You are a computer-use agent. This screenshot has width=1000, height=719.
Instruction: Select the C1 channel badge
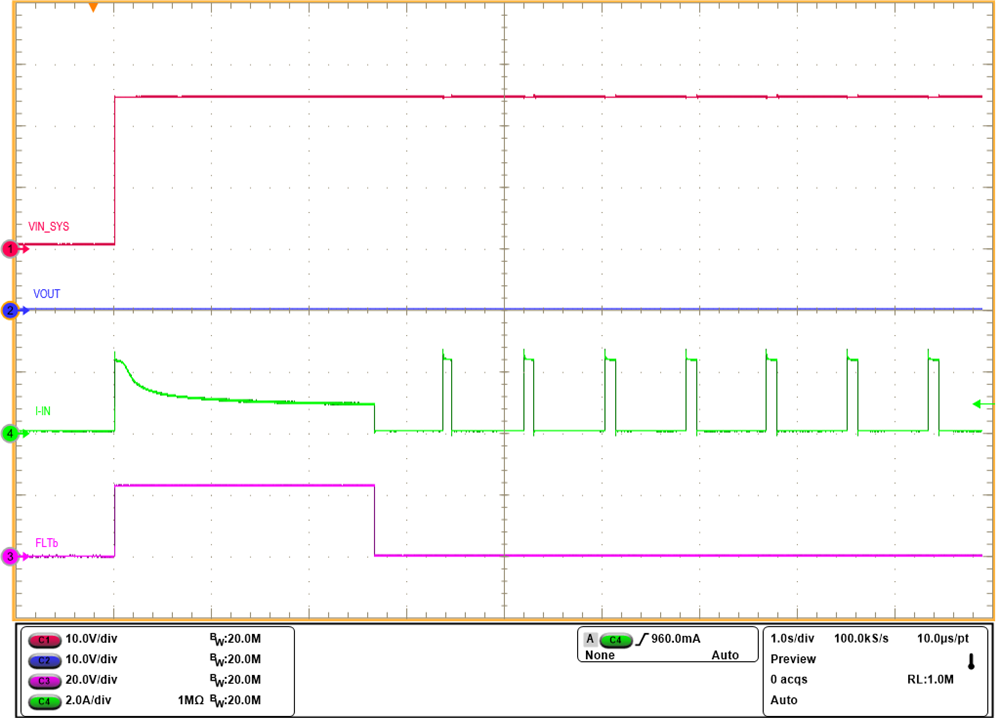[x=47, y=641]
